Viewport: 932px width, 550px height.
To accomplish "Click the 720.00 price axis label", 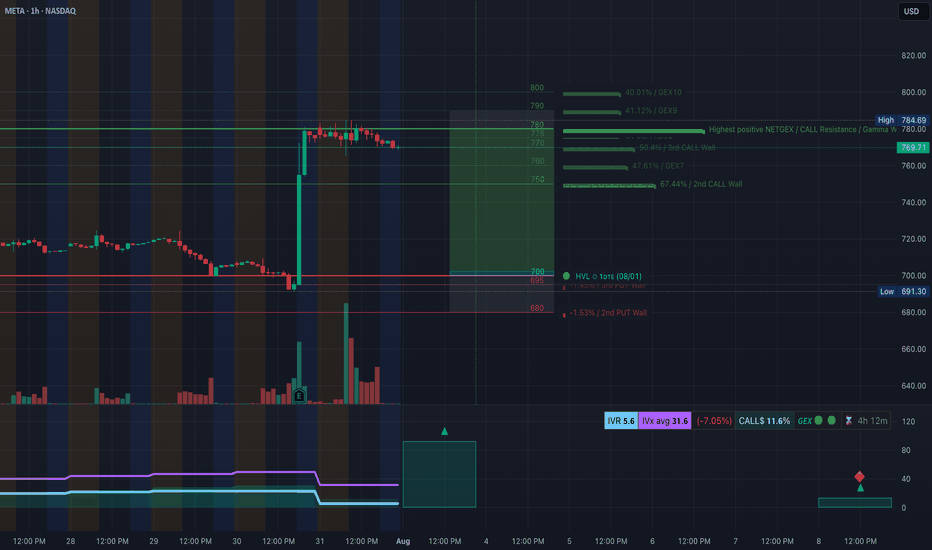I will (914, 239).
